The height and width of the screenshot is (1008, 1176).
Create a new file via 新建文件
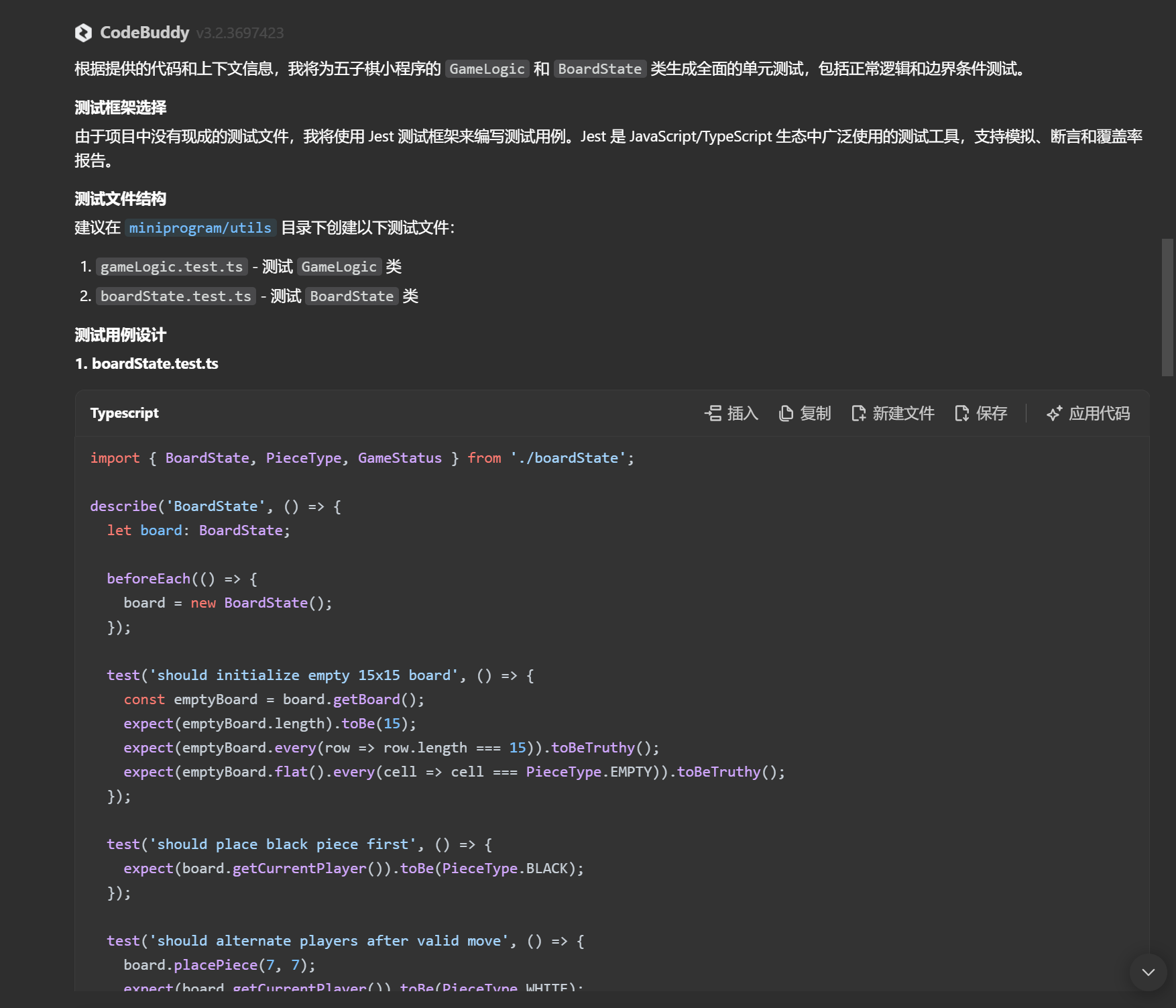892,413
